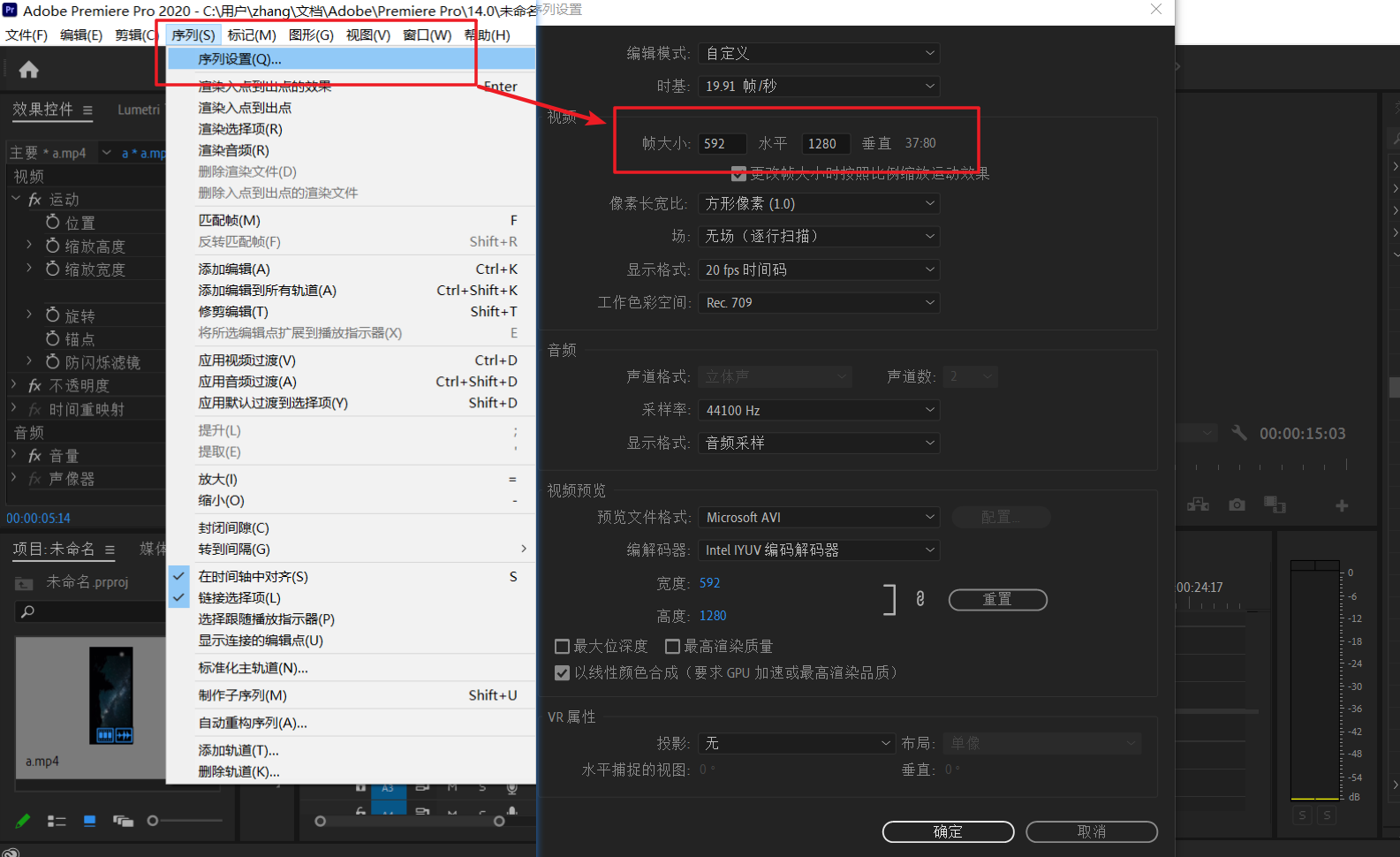The height and width of the screenshot is (857, 1400).
Task: Open the 标记(M) menu
Action: point(252,35)
